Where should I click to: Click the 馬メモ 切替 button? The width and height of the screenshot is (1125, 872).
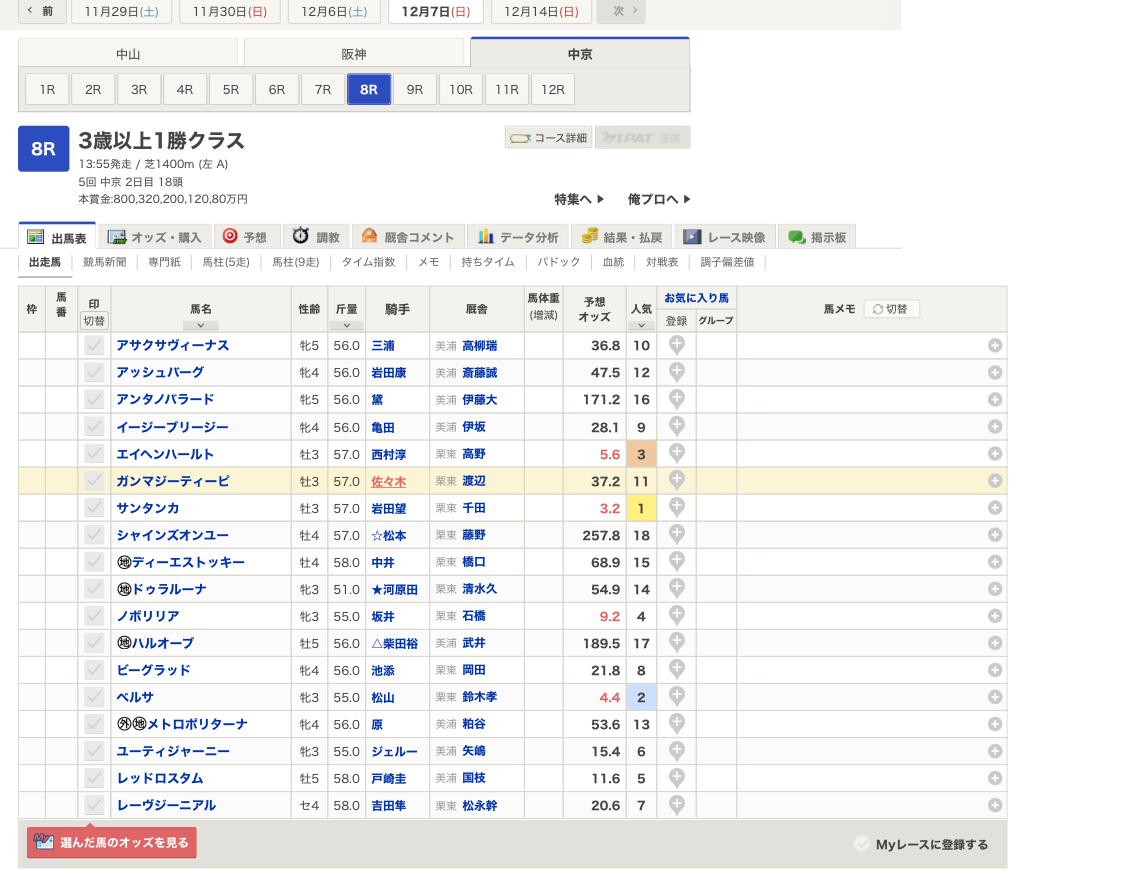890,309
